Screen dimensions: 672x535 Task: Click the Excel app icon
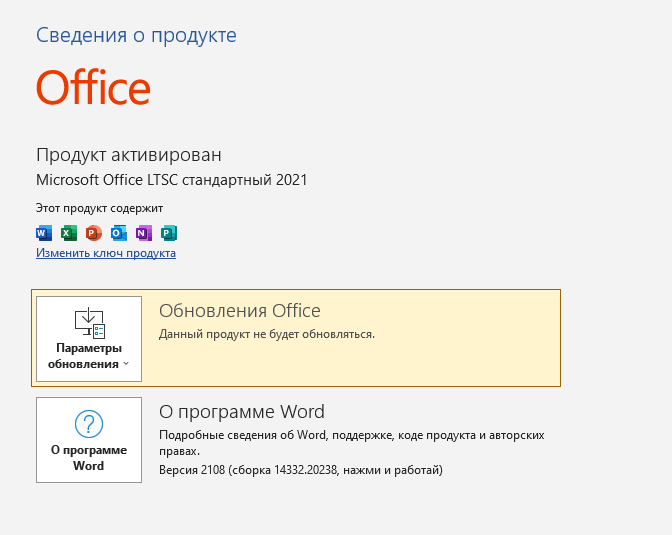[x=69, y=233]
